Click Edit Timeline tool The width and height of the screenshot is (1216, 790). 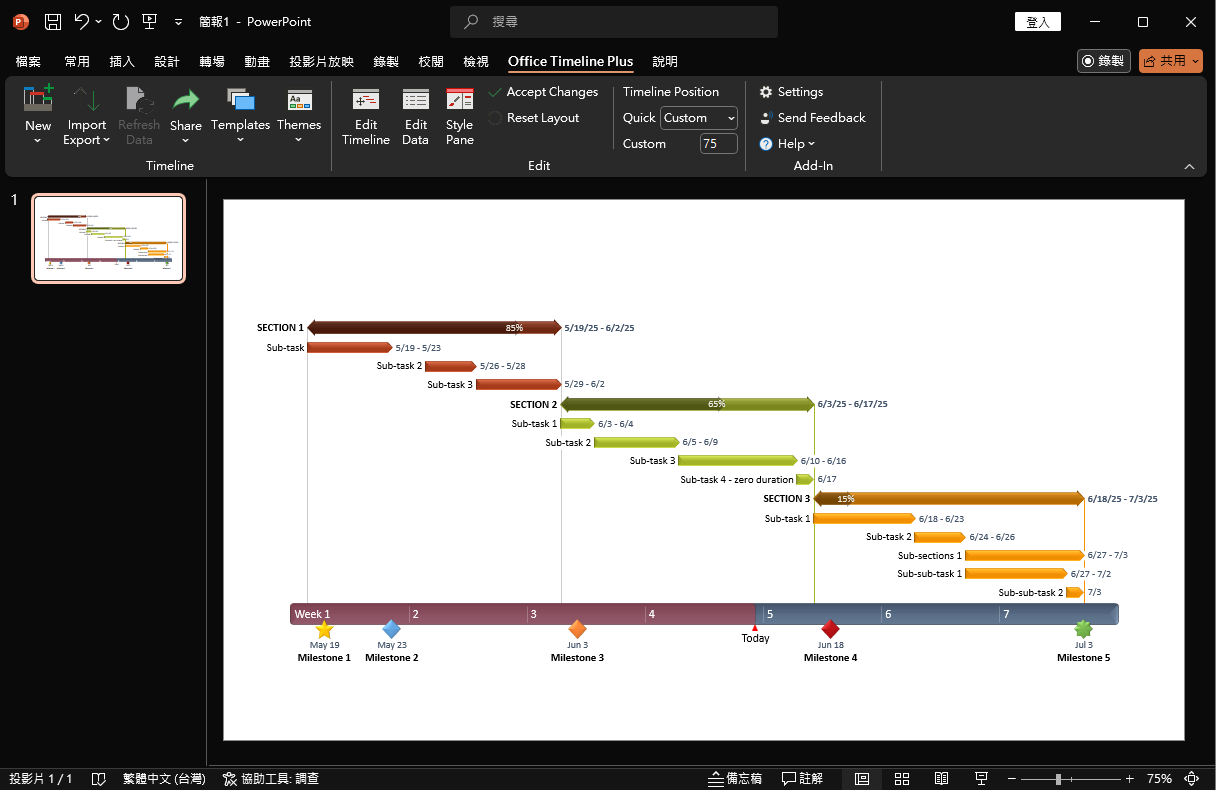[x=366, y=115]
